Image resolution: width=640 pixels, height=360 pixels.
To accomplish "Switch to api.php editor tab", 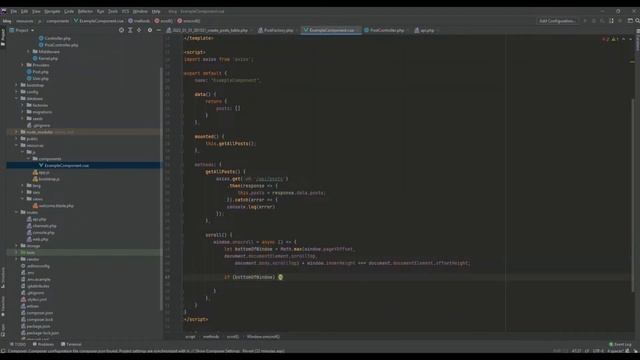I will tap(424, 30).
